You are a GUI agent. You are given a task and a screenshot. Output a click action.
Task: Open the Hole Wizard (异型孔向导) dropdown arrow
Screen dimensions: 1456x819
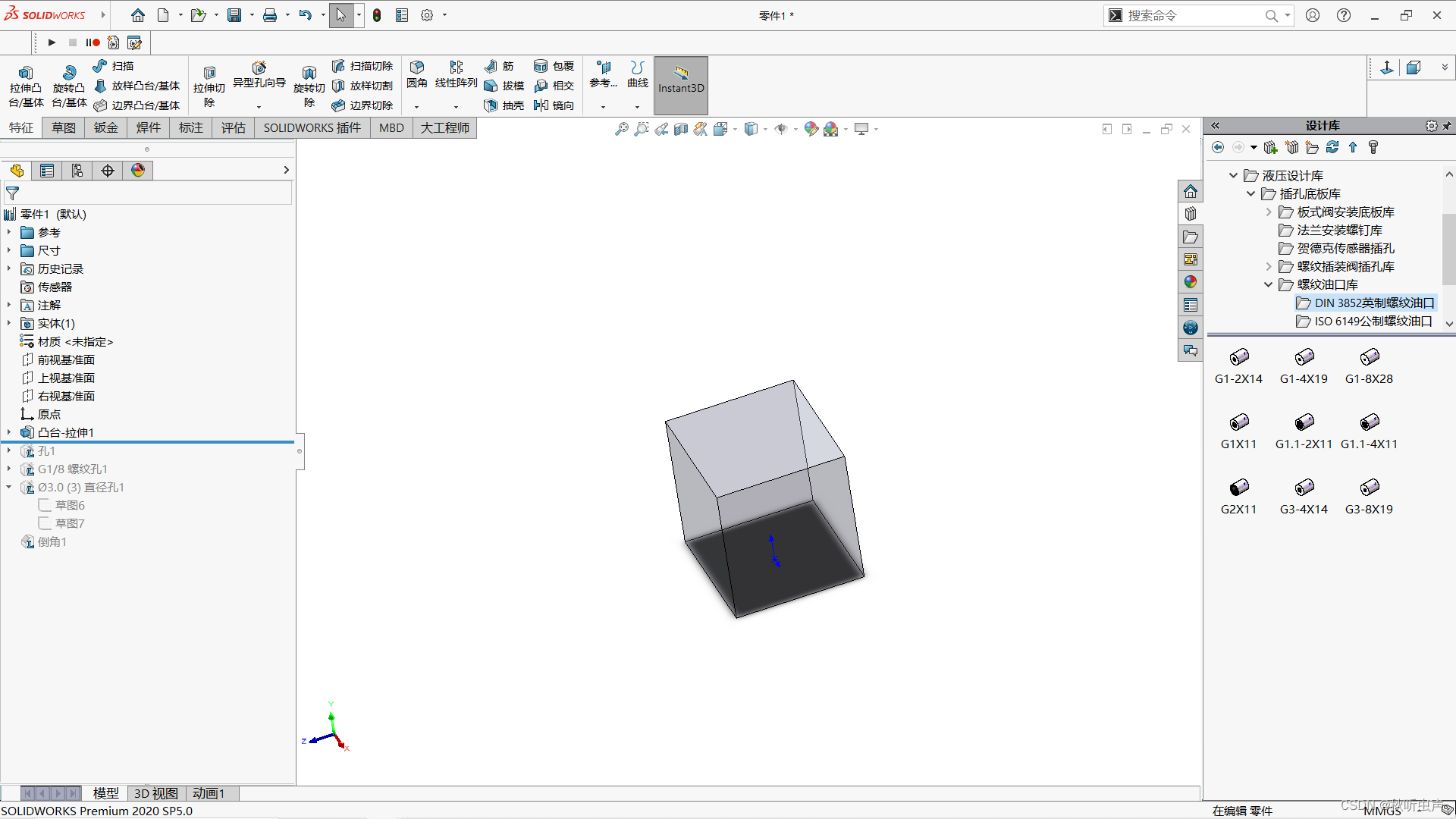point(259,107)
